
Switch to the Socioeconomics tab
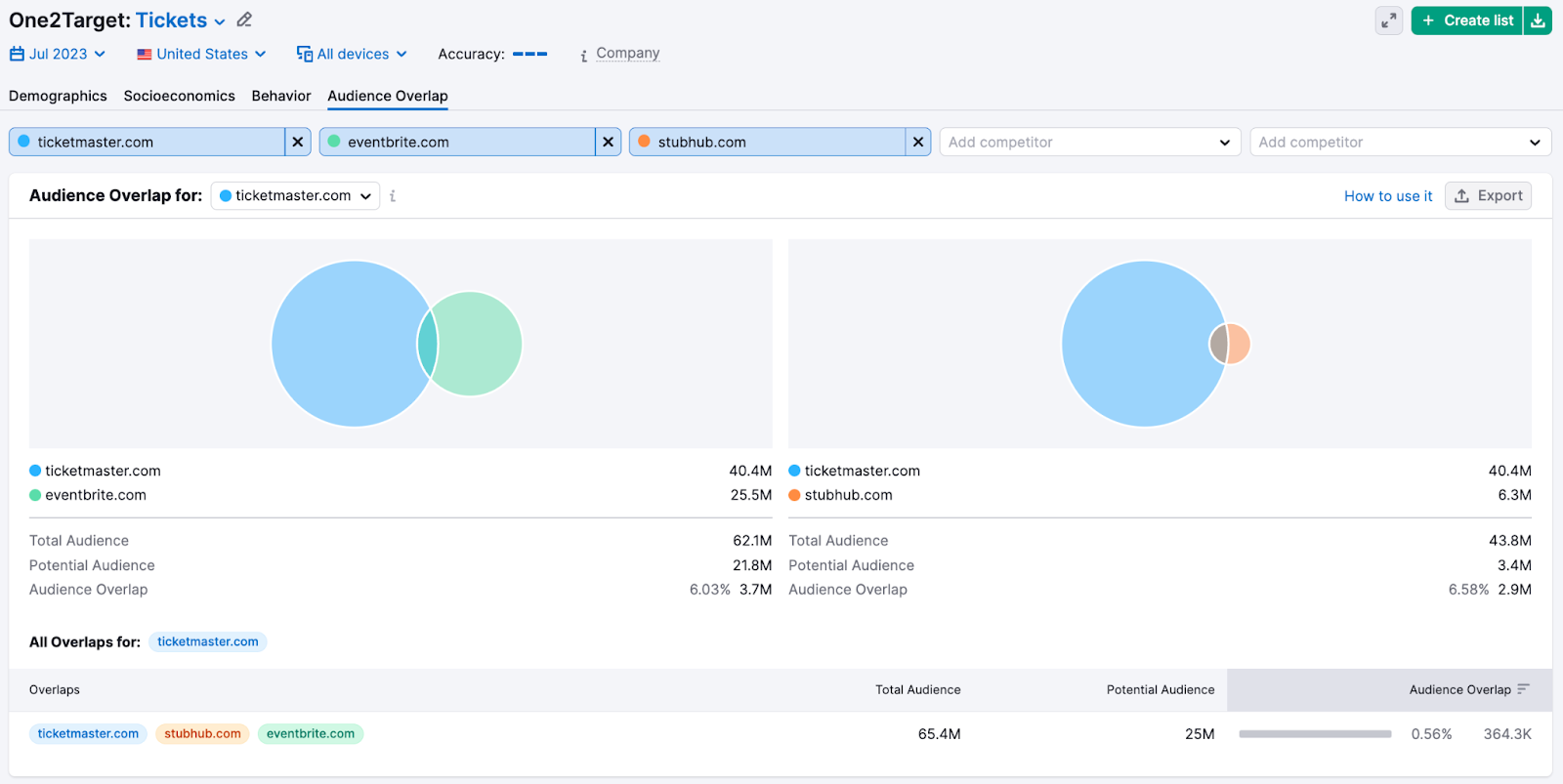[x=179, y=96]
